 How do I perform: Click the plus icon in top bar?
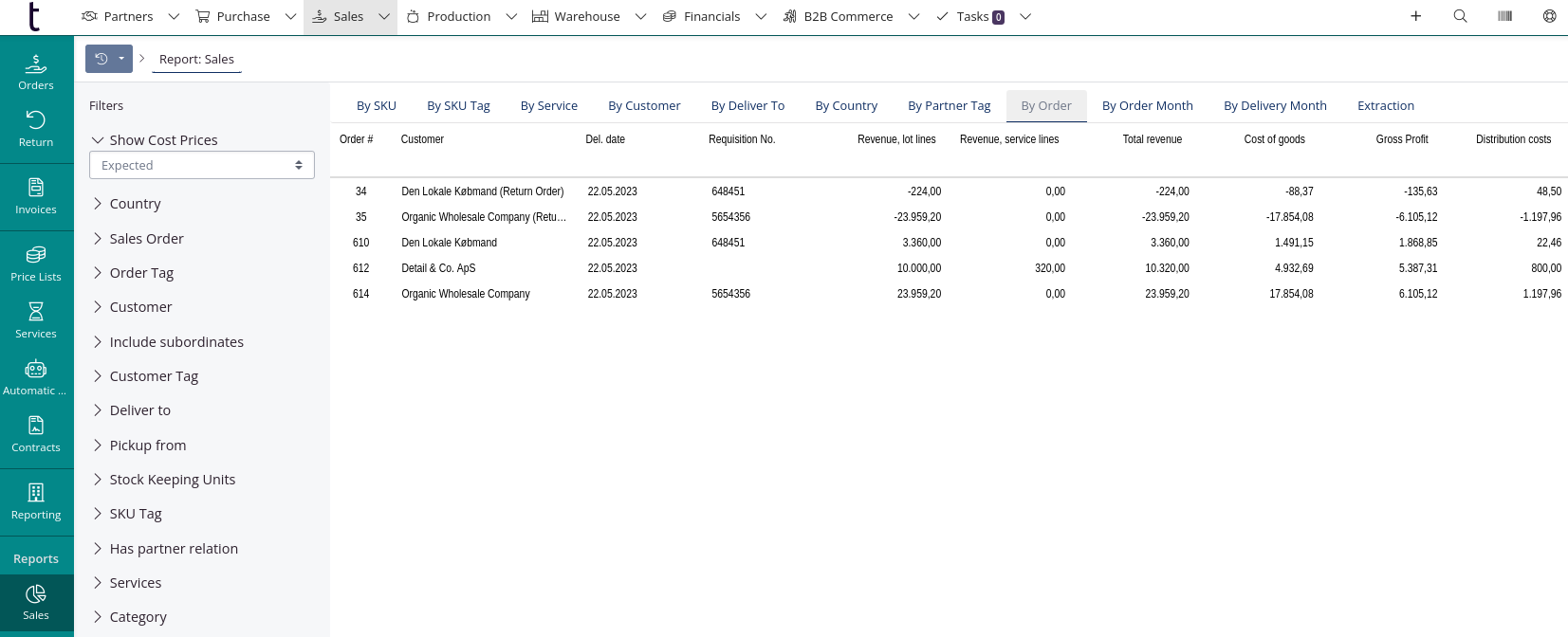1415,16
